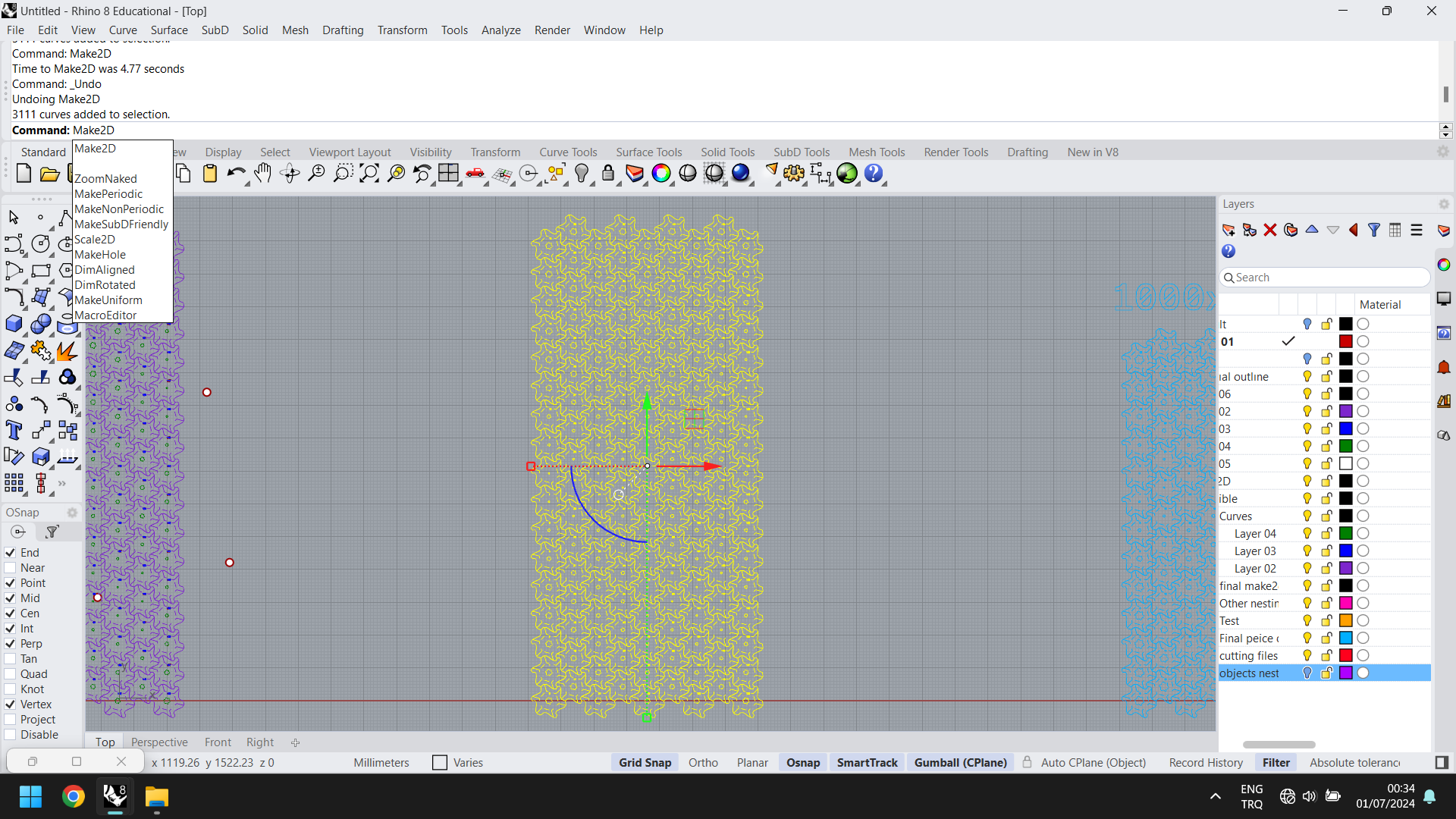The image size is (1456, 819).
Task: Toggle Osnap in status bar
Action: [803, 763]
